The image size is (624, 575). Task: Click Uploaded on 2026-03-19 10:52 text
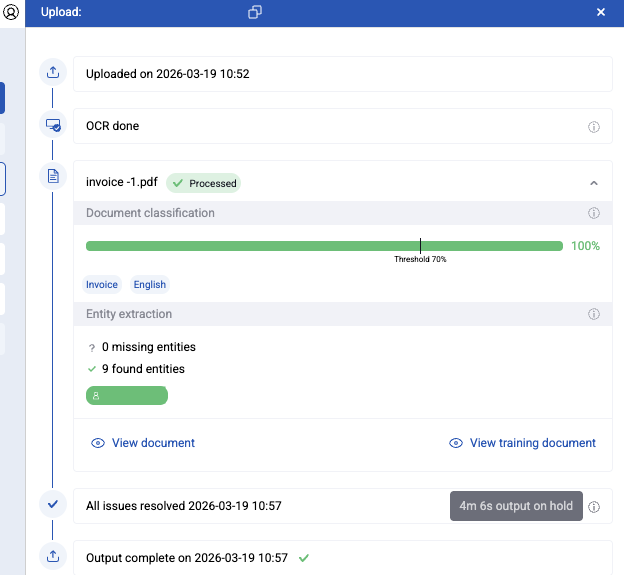(x=168, y=74)
